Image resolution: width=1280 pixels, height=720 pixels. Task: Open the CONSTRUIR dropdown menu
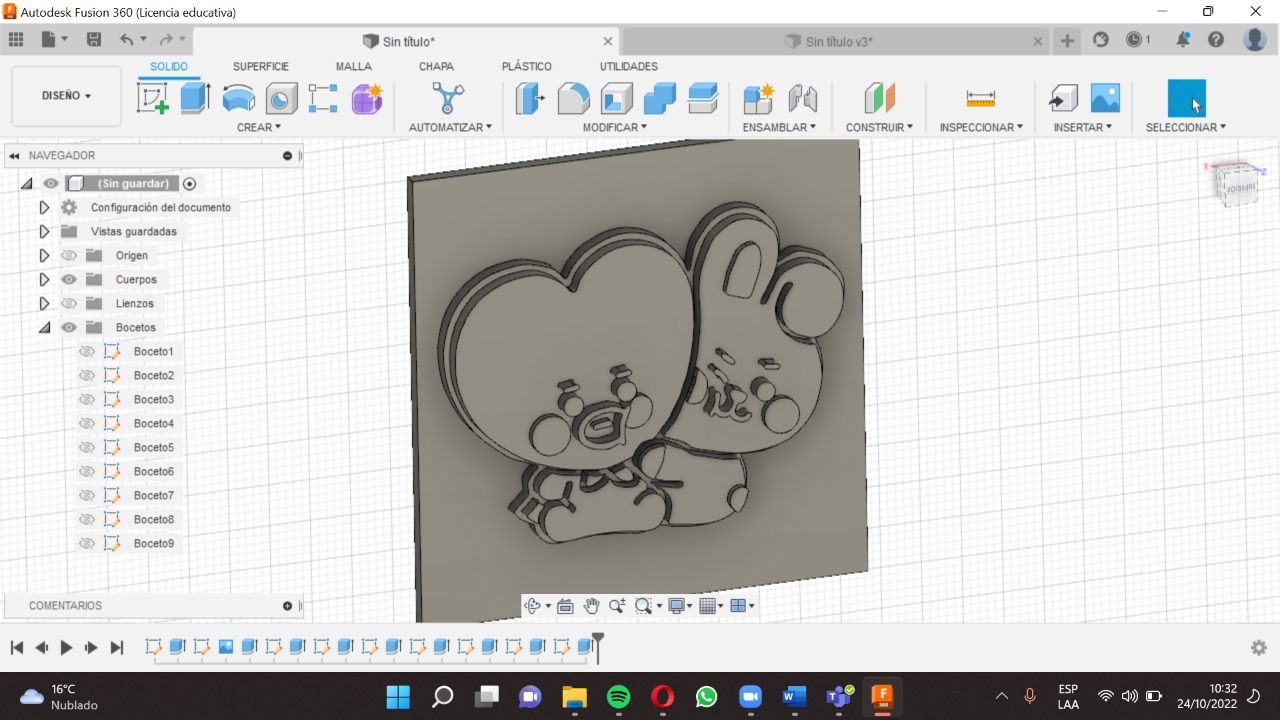click(x=879, y=127)
